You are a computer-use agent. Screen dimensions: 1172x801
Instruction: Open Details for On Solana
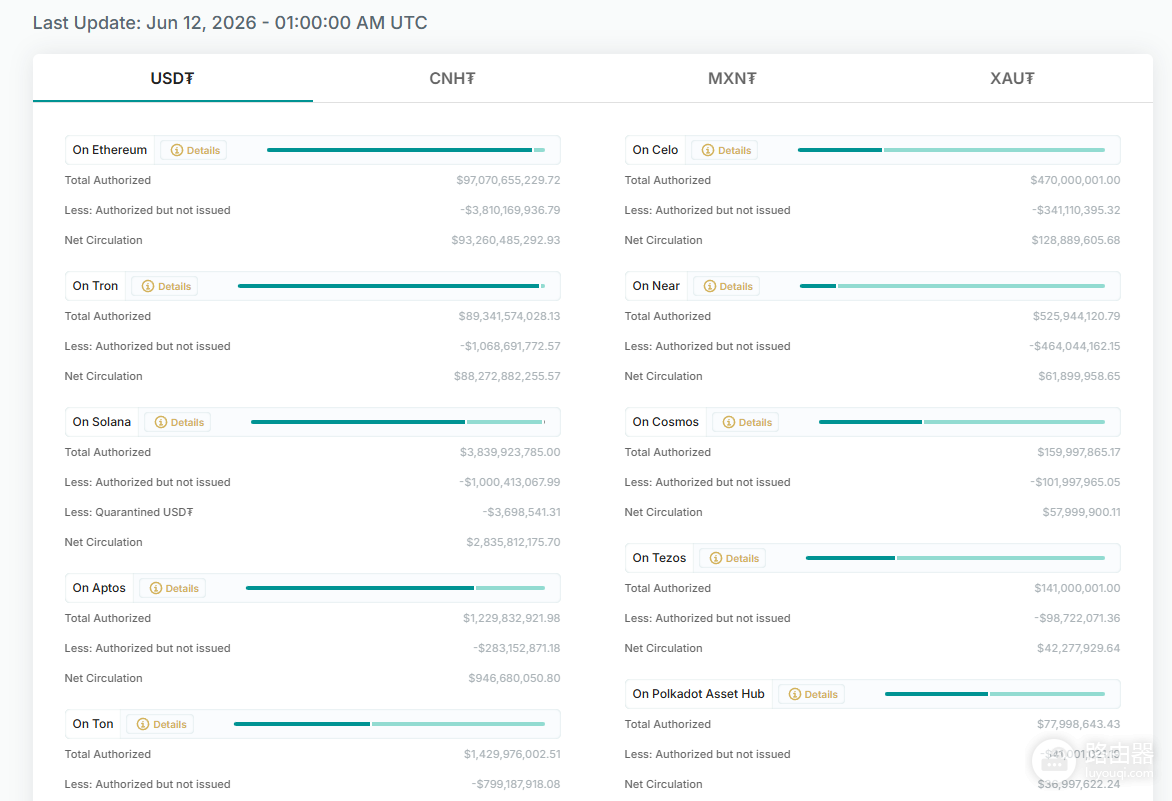tap(178, 422)
